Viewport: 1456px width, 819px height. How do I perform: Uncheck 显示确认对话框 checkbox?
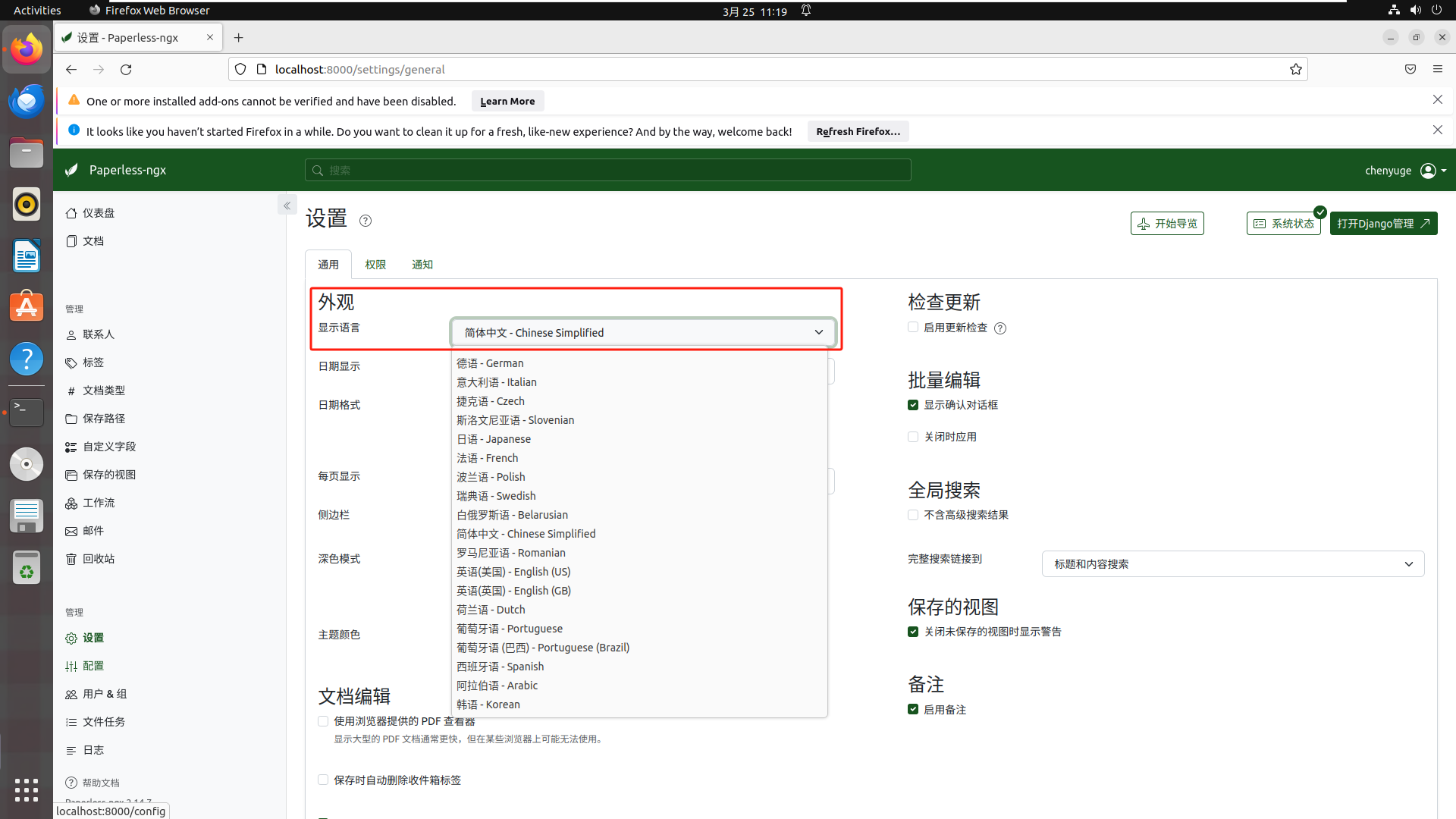pyautogui.click(x=913, y=405)
